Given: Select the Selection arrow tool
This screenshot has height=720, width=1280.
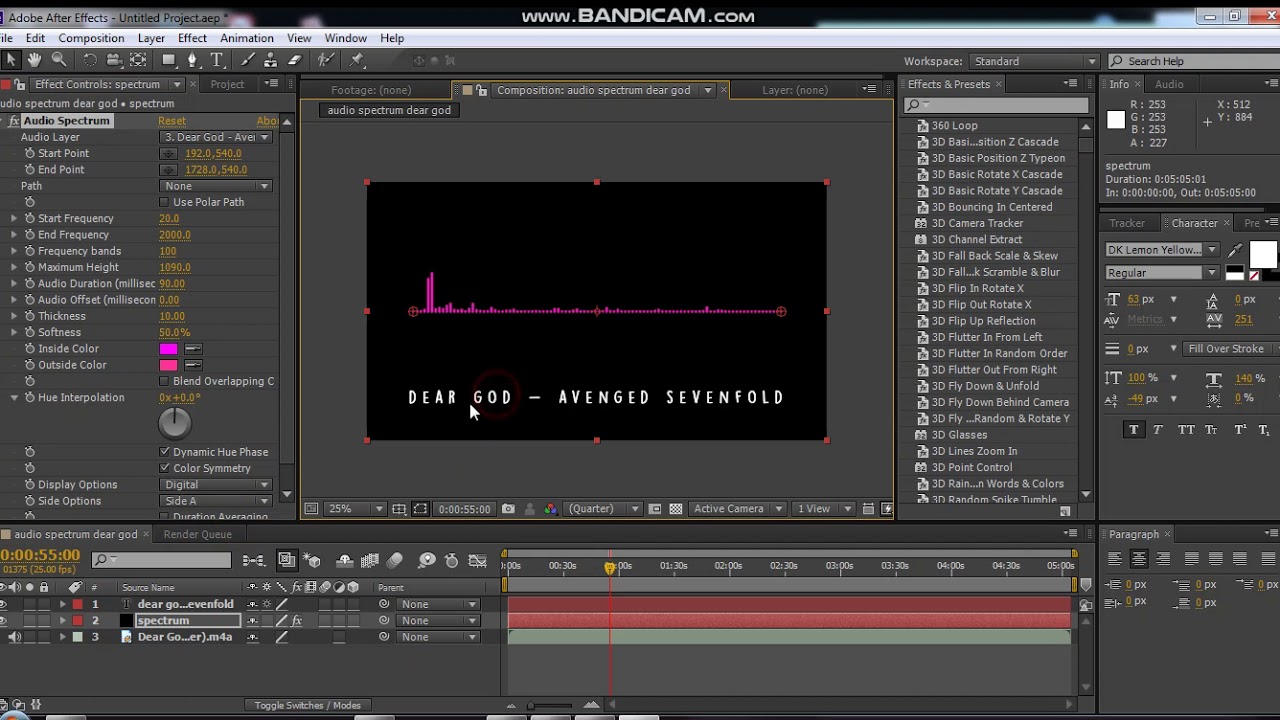Looking at the screenshot, I should click(x=11, y=61).
